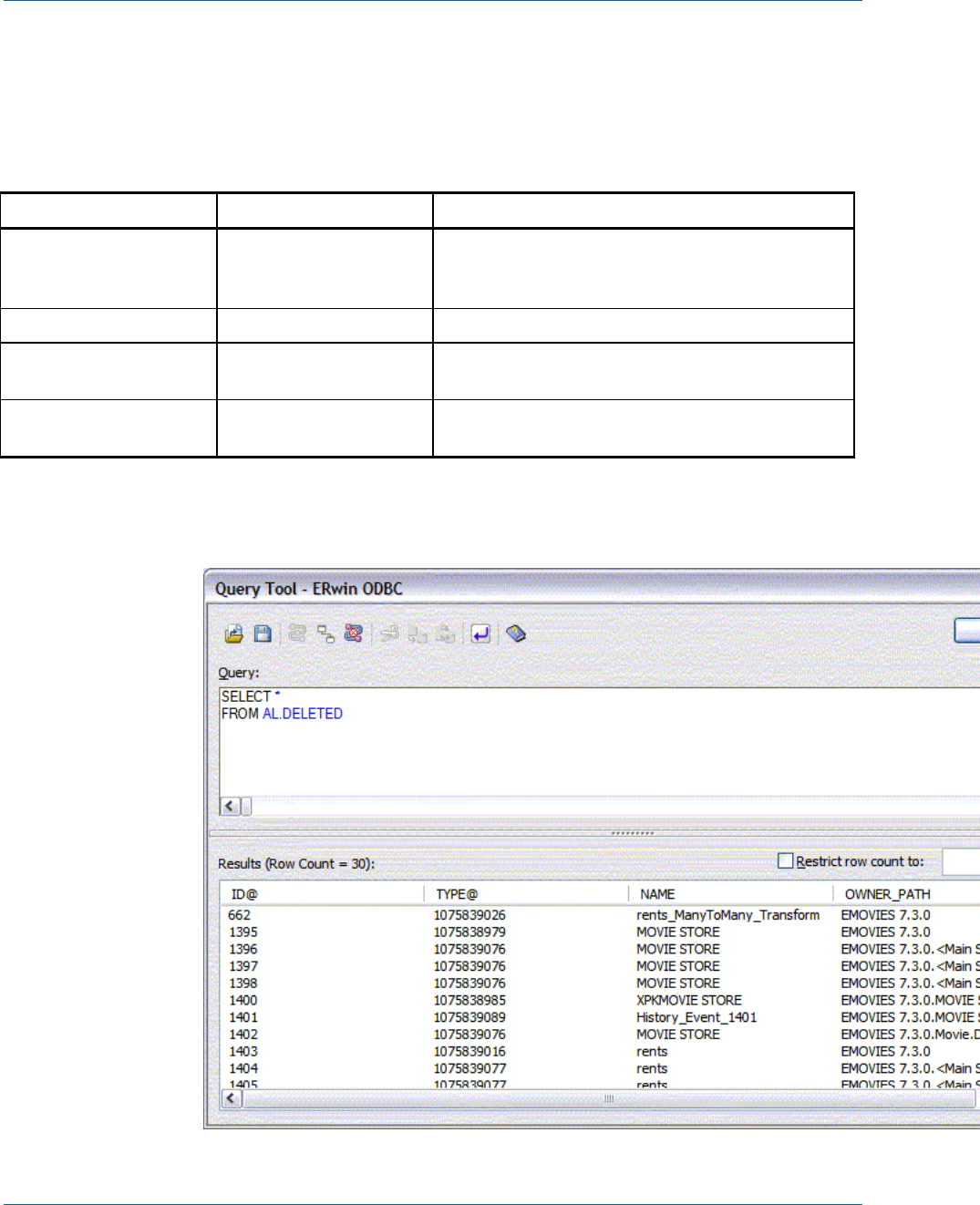Select the row with ID 1398

(602, 984)
